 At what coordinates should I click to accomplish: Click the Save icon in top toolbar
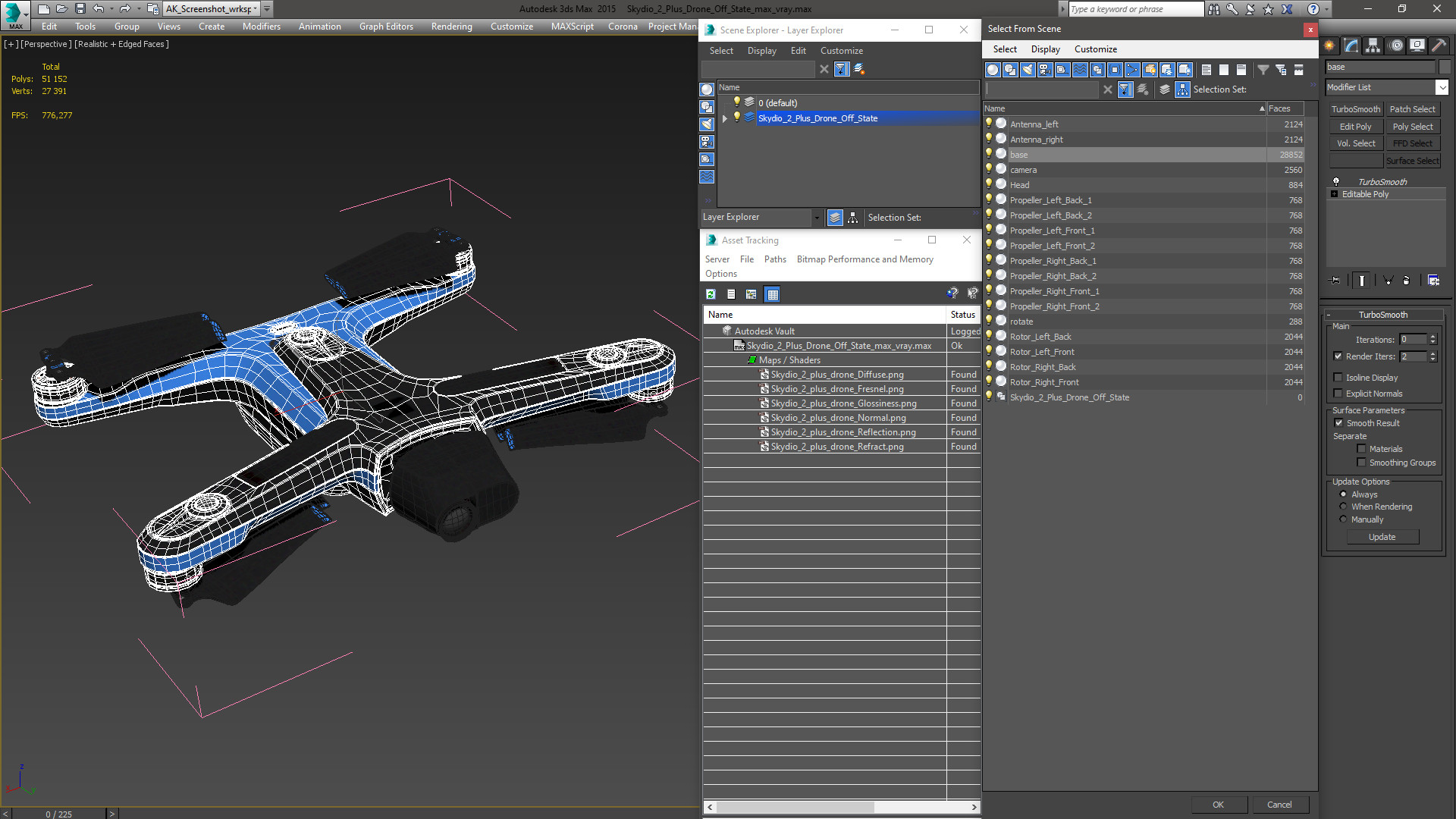(80, 9)
